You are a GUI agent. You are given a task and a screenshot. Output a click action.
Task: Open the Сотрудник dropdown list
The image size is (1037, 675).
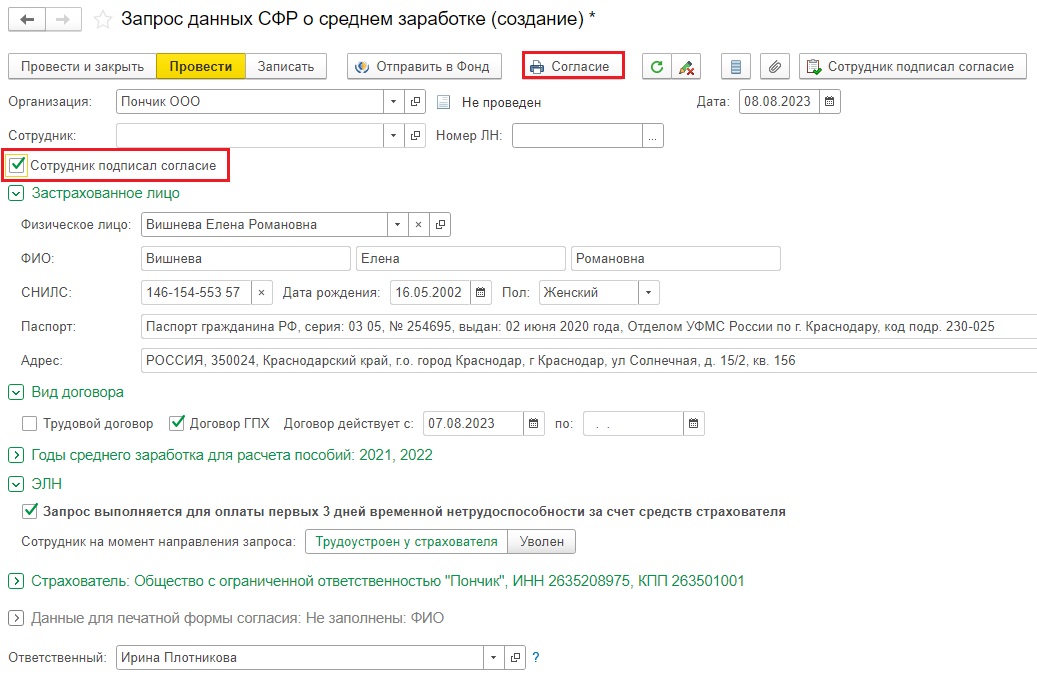(x=394, y=136)
